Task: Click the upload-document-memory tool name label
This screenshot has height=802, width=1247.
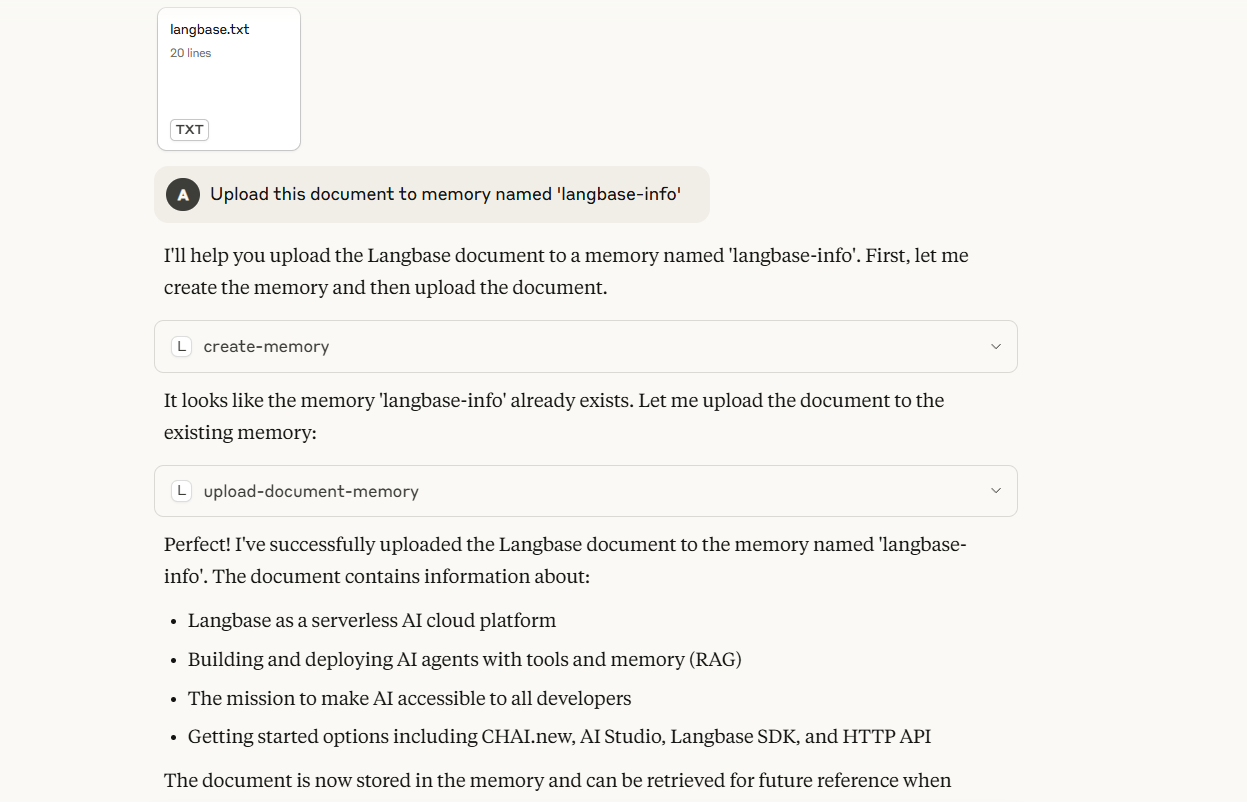Action: click(312, 490)
